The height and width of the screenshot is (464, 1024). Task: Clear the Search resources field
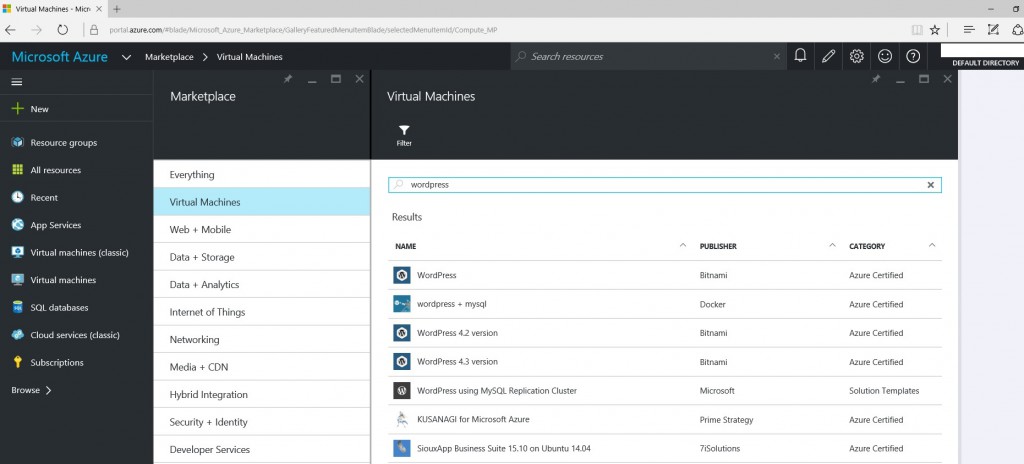[x=776, y=57]
